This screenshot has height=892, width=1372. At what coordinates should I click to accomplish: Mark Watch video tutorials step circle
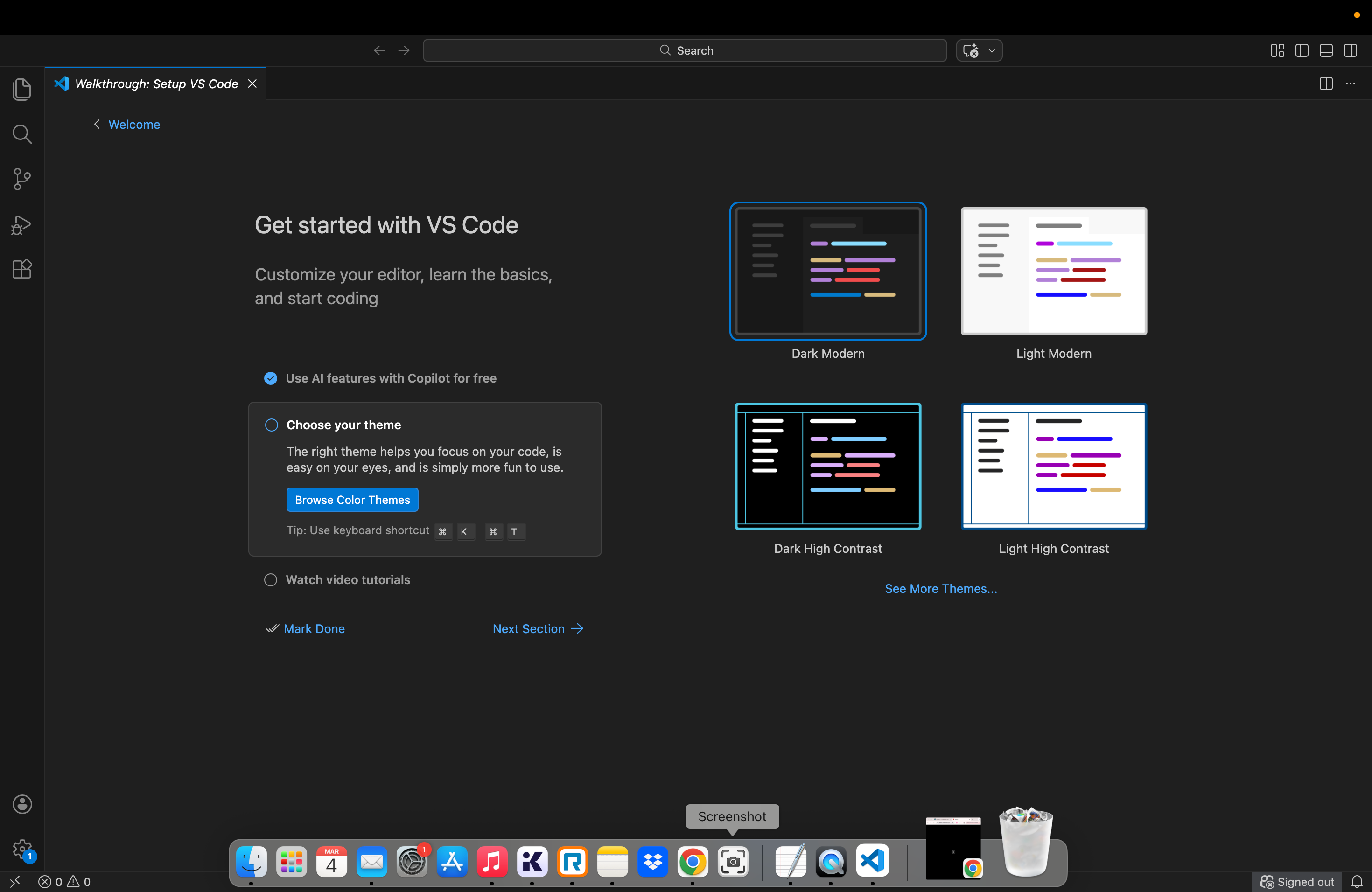270,580
